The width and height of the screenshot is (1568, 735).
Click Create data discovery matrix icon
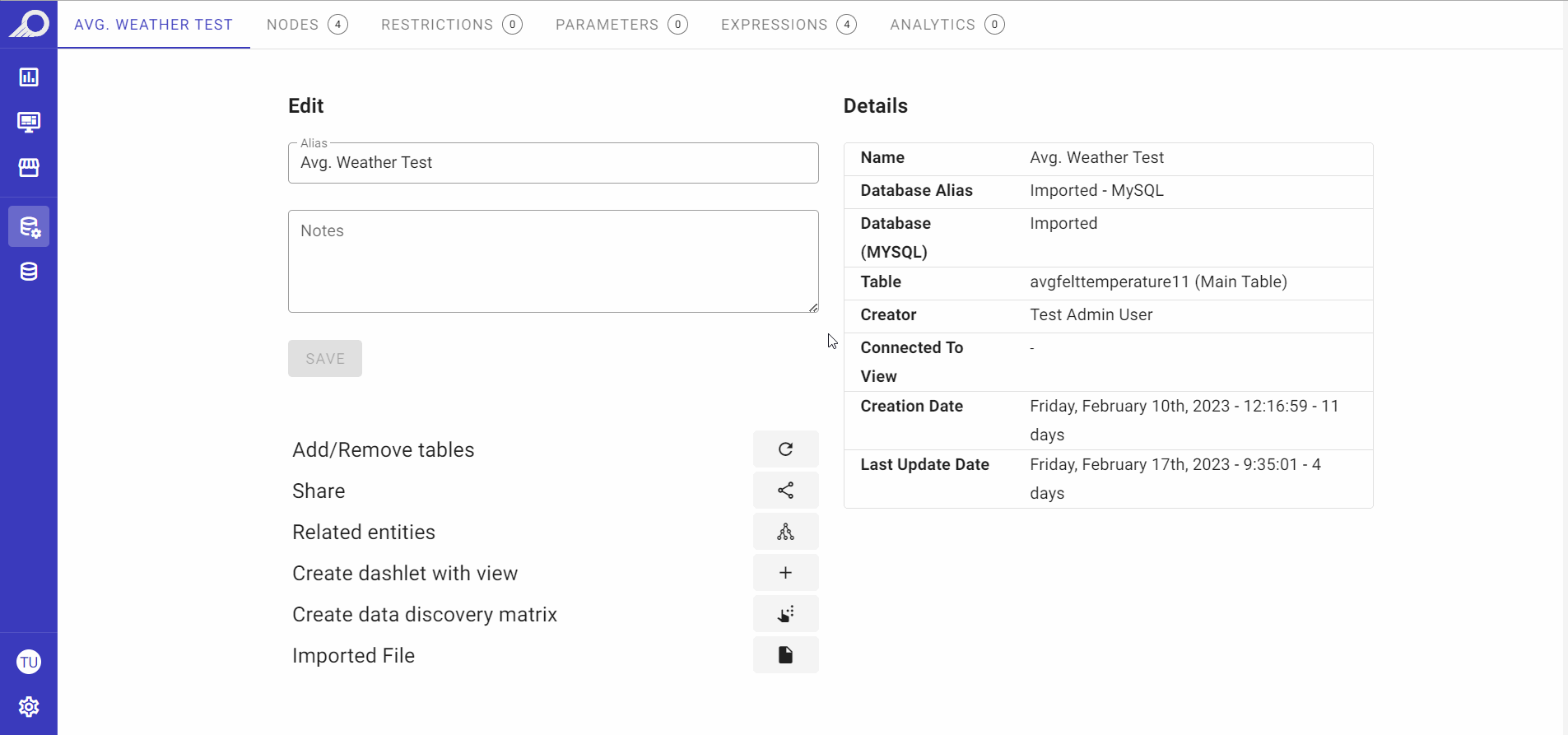coord(785,614)
